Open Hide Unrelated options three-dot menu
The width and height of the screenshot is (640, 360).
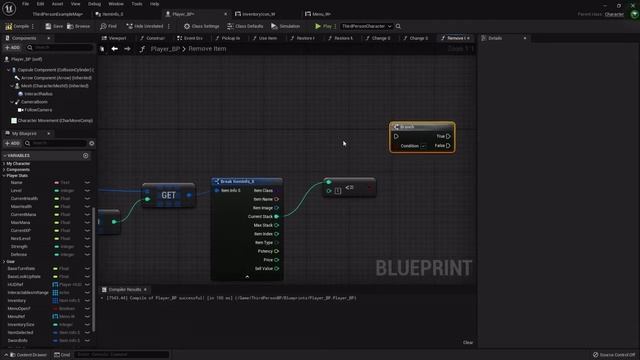pyautogui.click(x=169, y=26)
